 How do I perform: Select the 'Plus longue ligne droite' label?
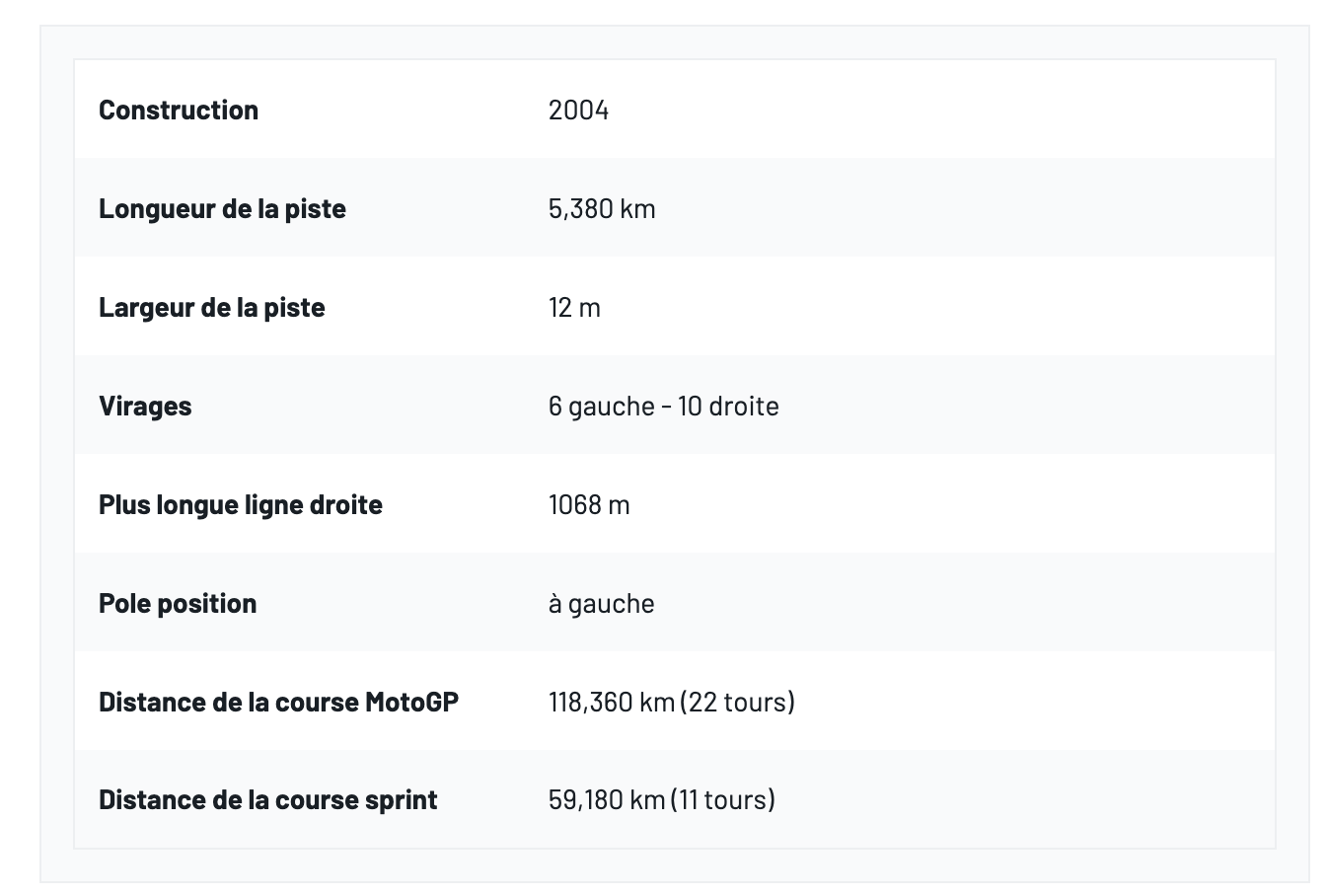point(240,504)
